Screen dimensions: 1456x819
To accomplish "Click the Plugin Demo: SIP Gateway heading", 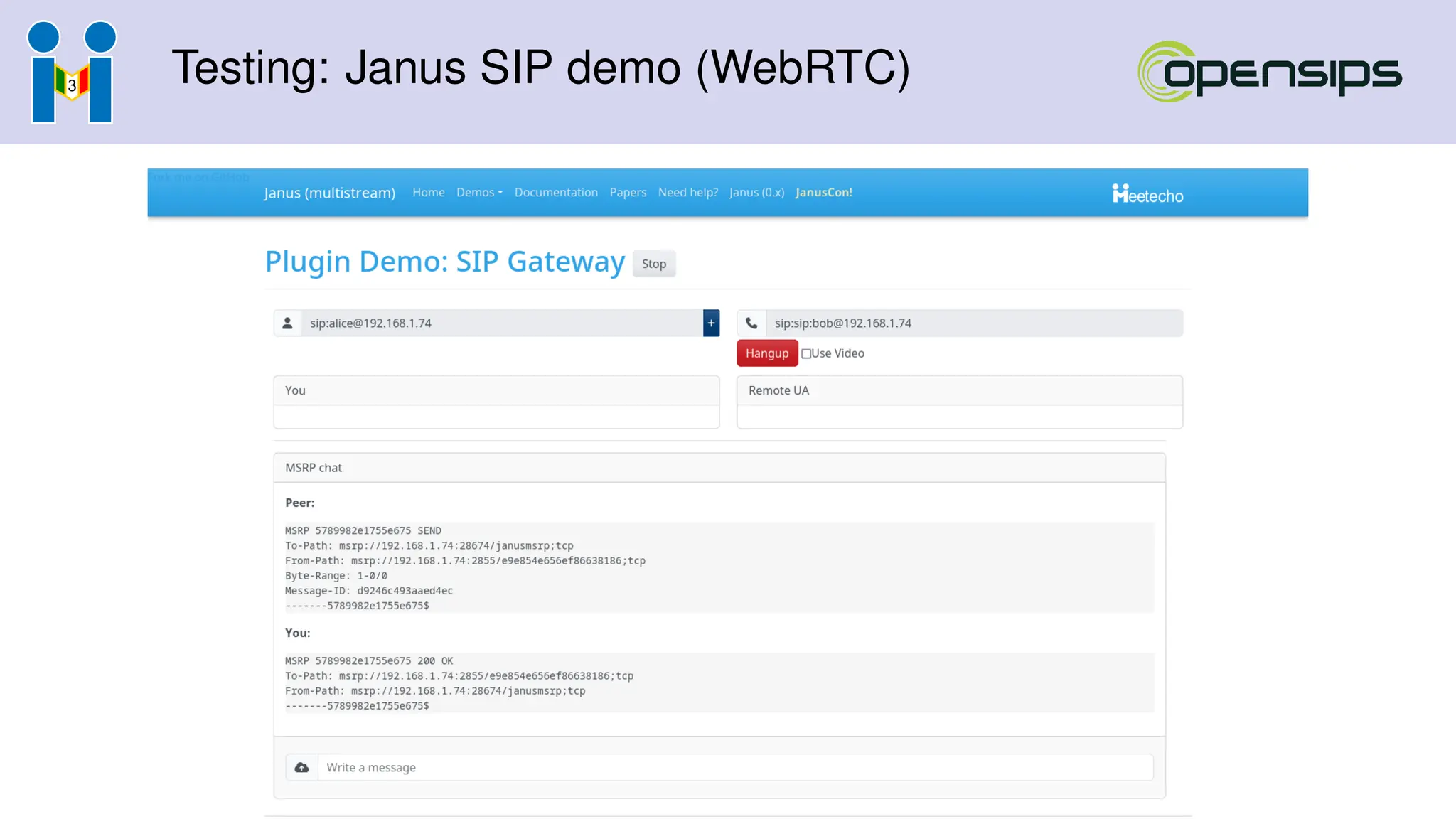I will pos(445,262).
